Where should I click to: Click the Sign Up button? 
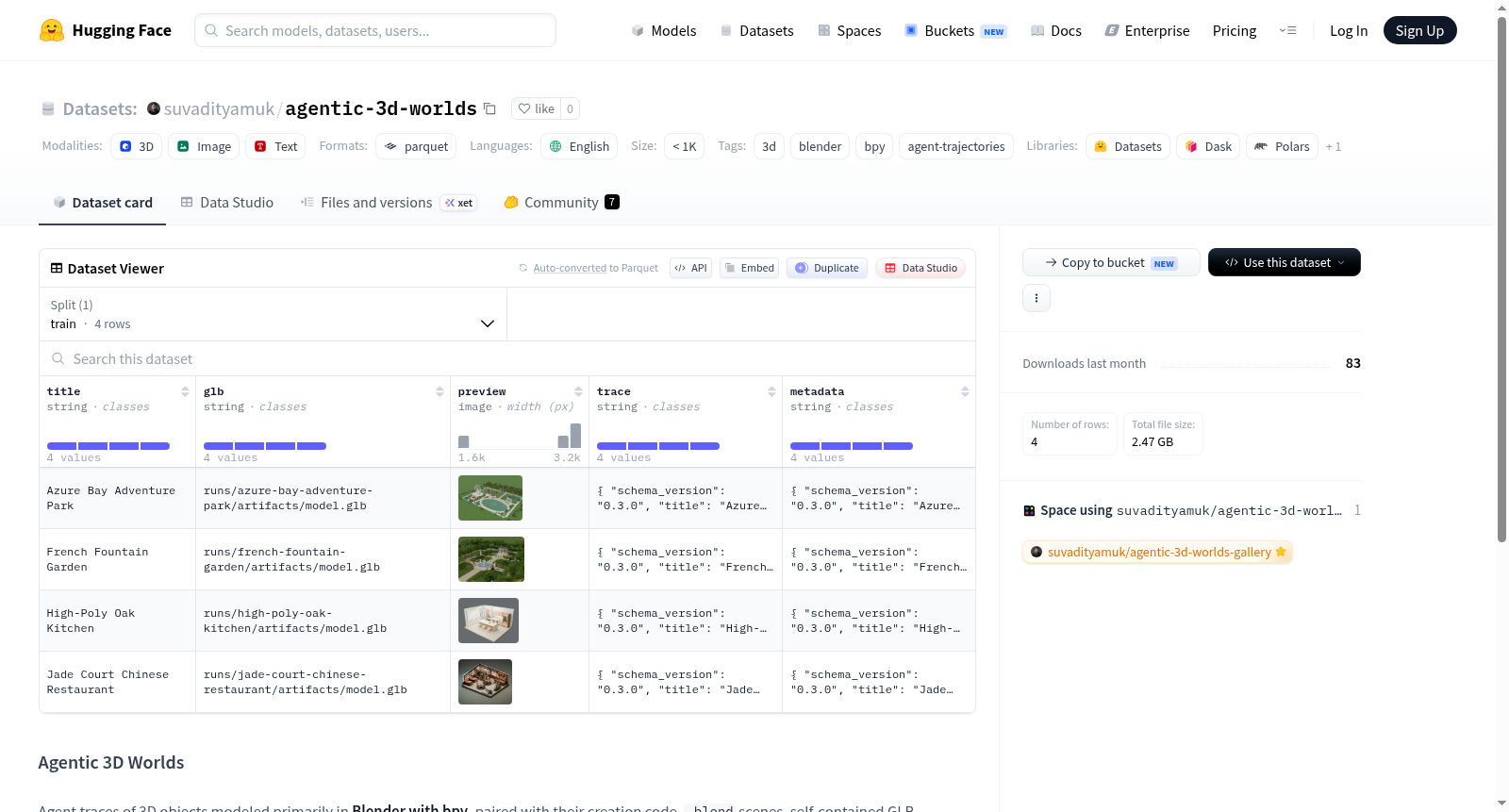point(1419,30)
